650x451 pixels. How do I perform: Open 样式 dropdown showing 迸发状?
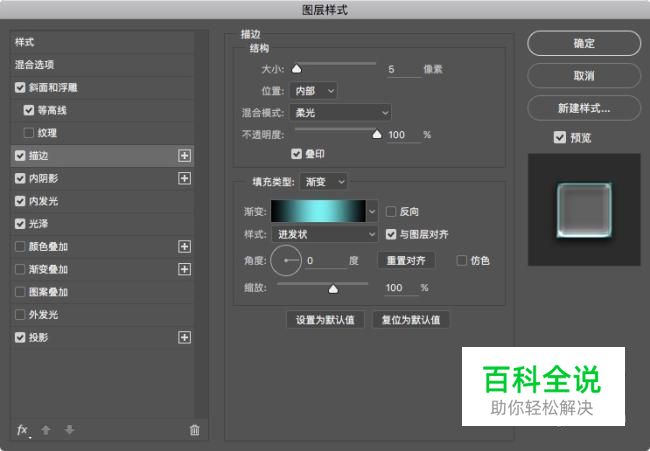tap(324, 234)
